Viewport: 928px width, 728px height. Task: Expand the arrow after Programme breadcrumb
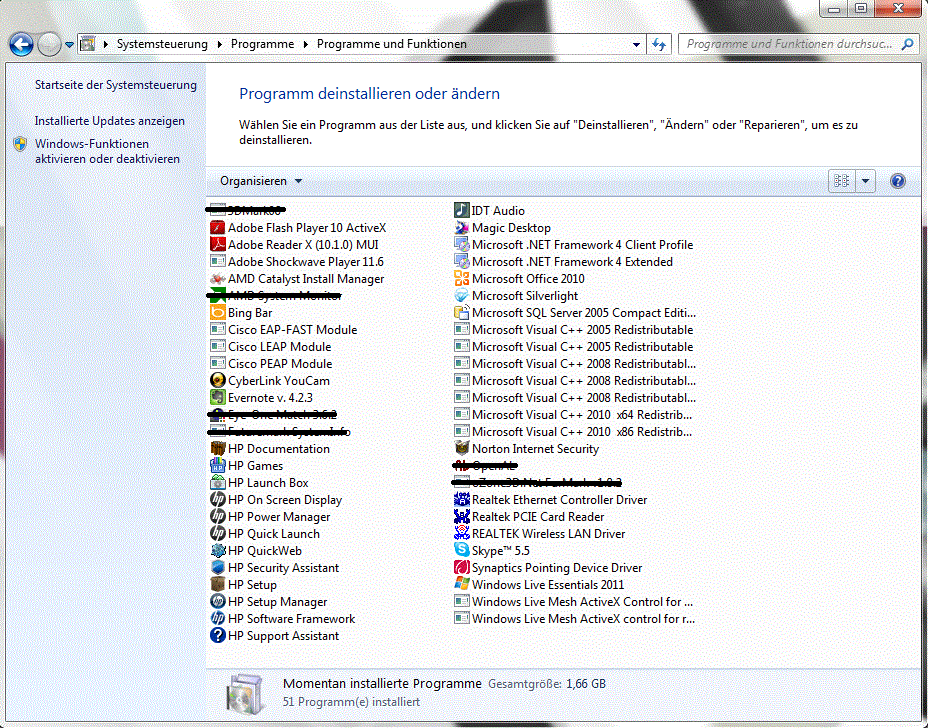click(306, 44)
